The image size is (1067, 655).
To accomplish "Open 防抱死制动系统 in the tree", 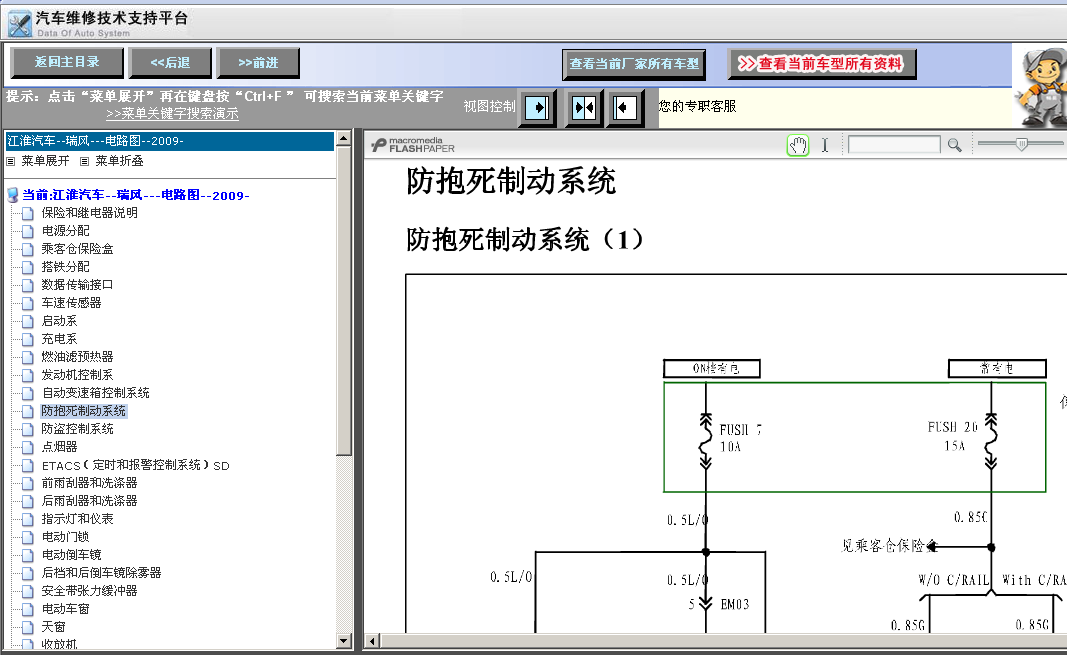I will (x=84, y=411).
